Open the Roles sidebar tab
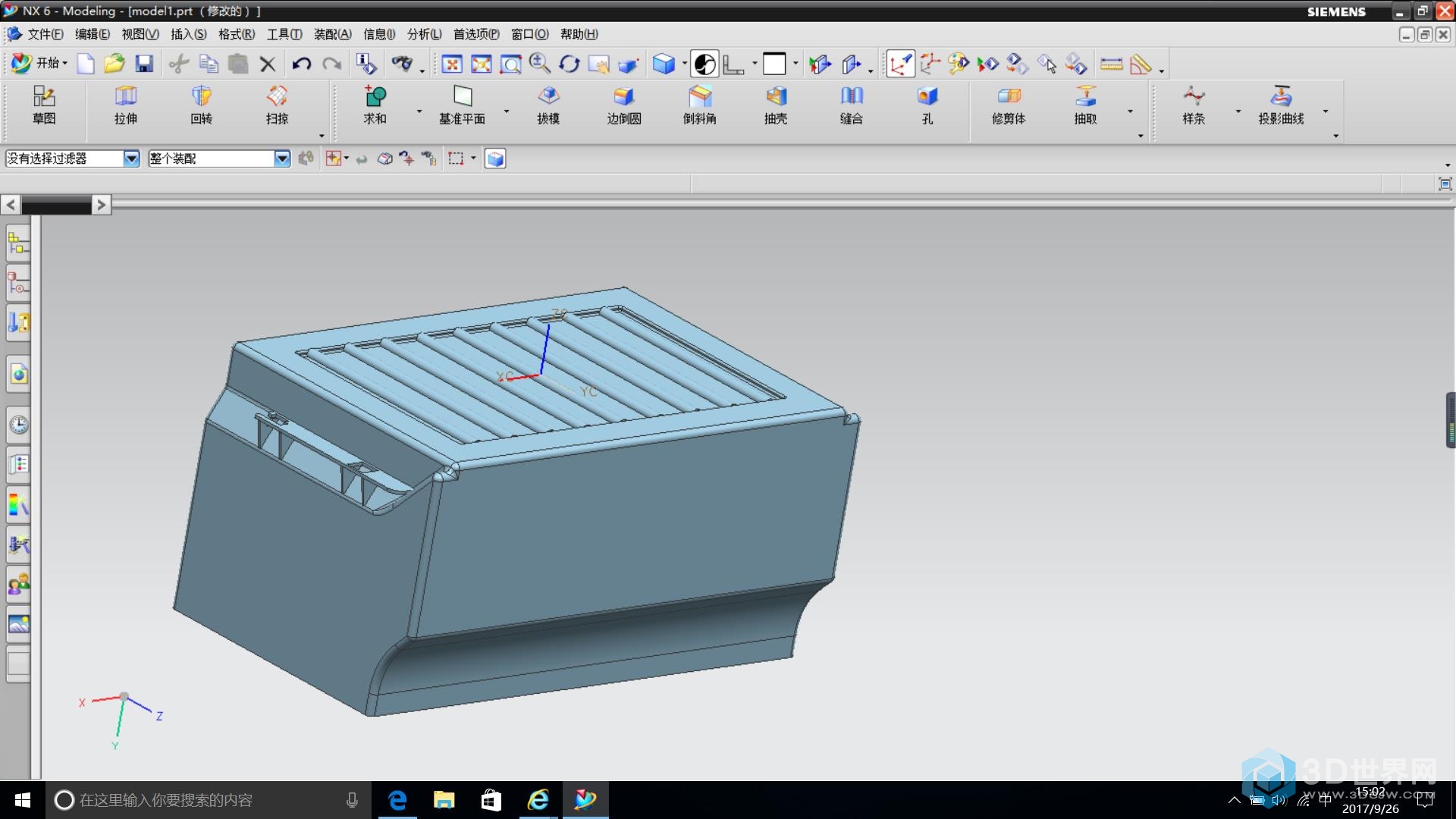The width and height of the screenshot is (1456, 819). coord(19,585)
